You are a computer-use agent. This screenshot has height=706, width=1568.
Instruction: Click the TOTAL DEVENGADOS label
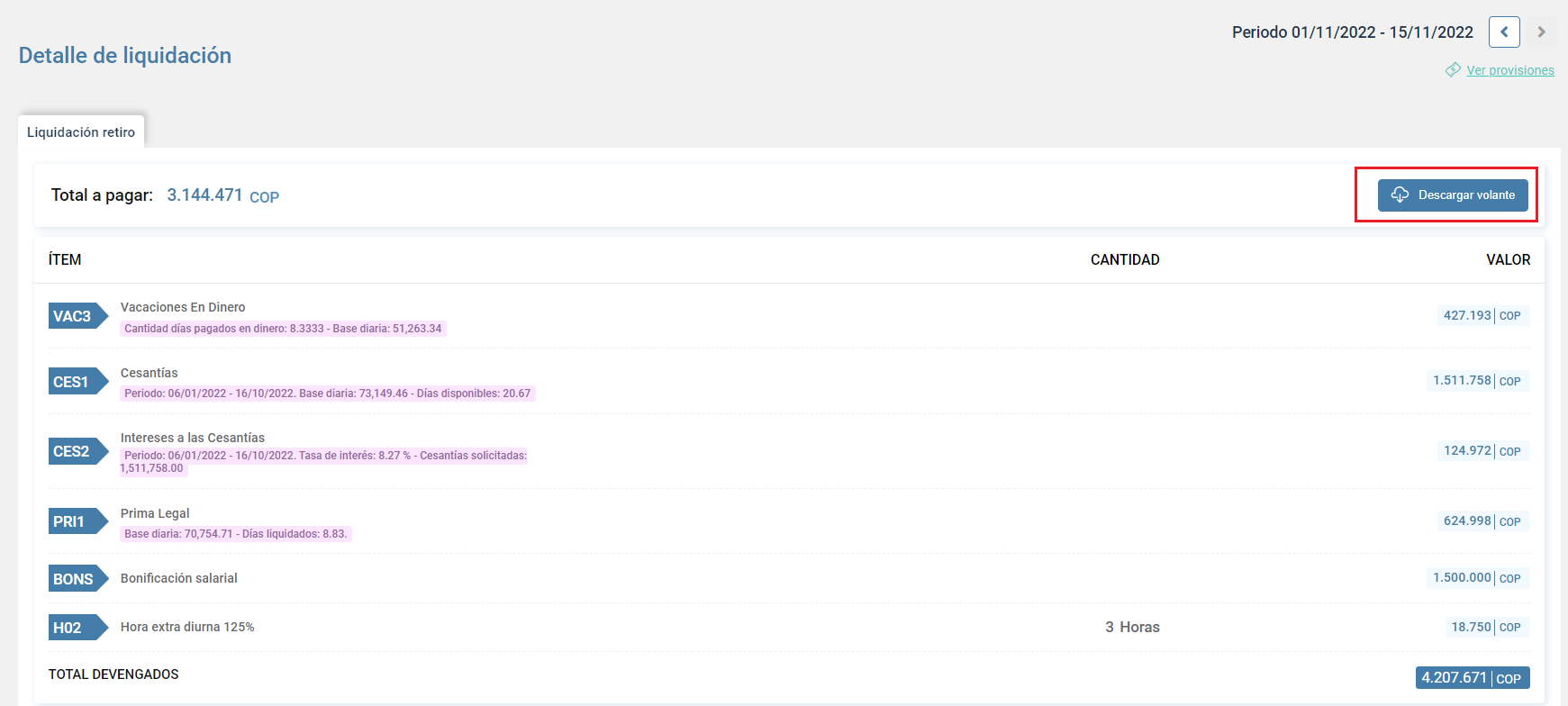click(113, 674)
